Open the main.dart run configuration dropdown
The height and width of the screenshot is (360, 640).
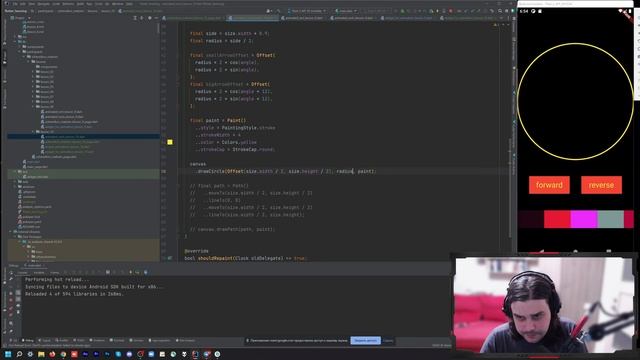click(346, 11)
